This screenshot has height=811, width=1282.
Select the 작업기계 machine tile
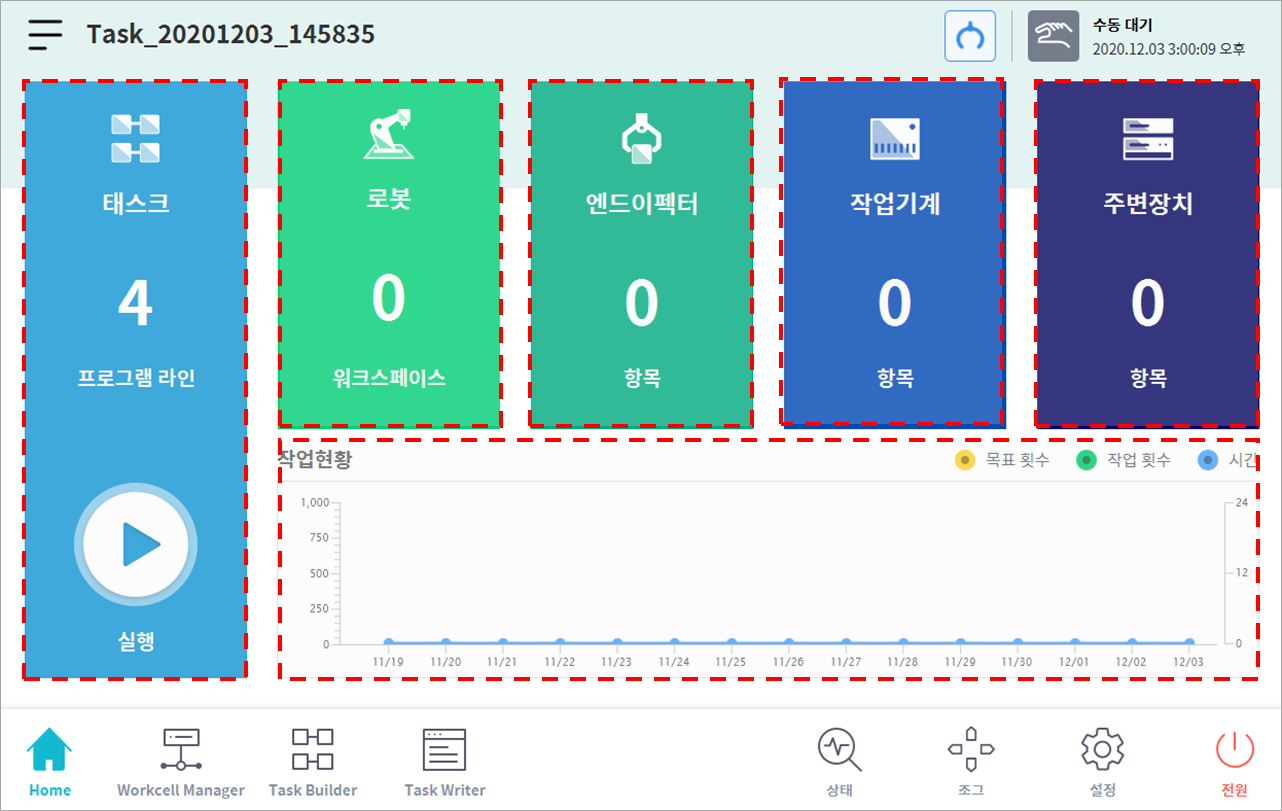(893, 254)
